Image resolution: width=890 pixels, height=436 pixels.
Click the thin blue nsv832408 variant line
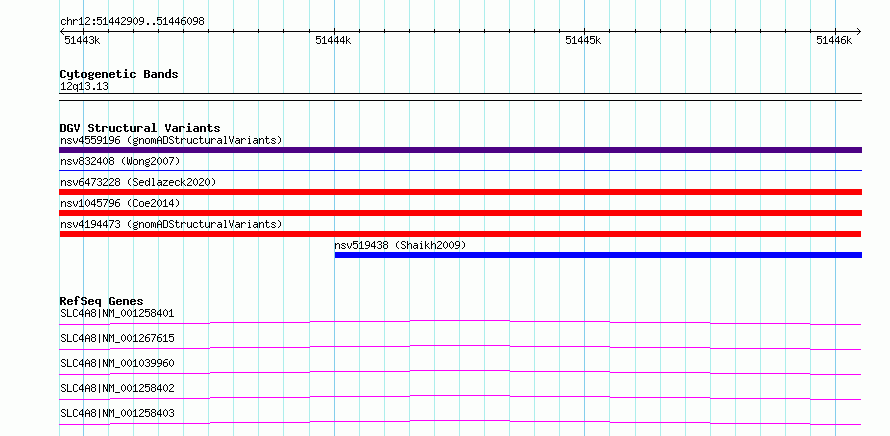click(460, 170)
